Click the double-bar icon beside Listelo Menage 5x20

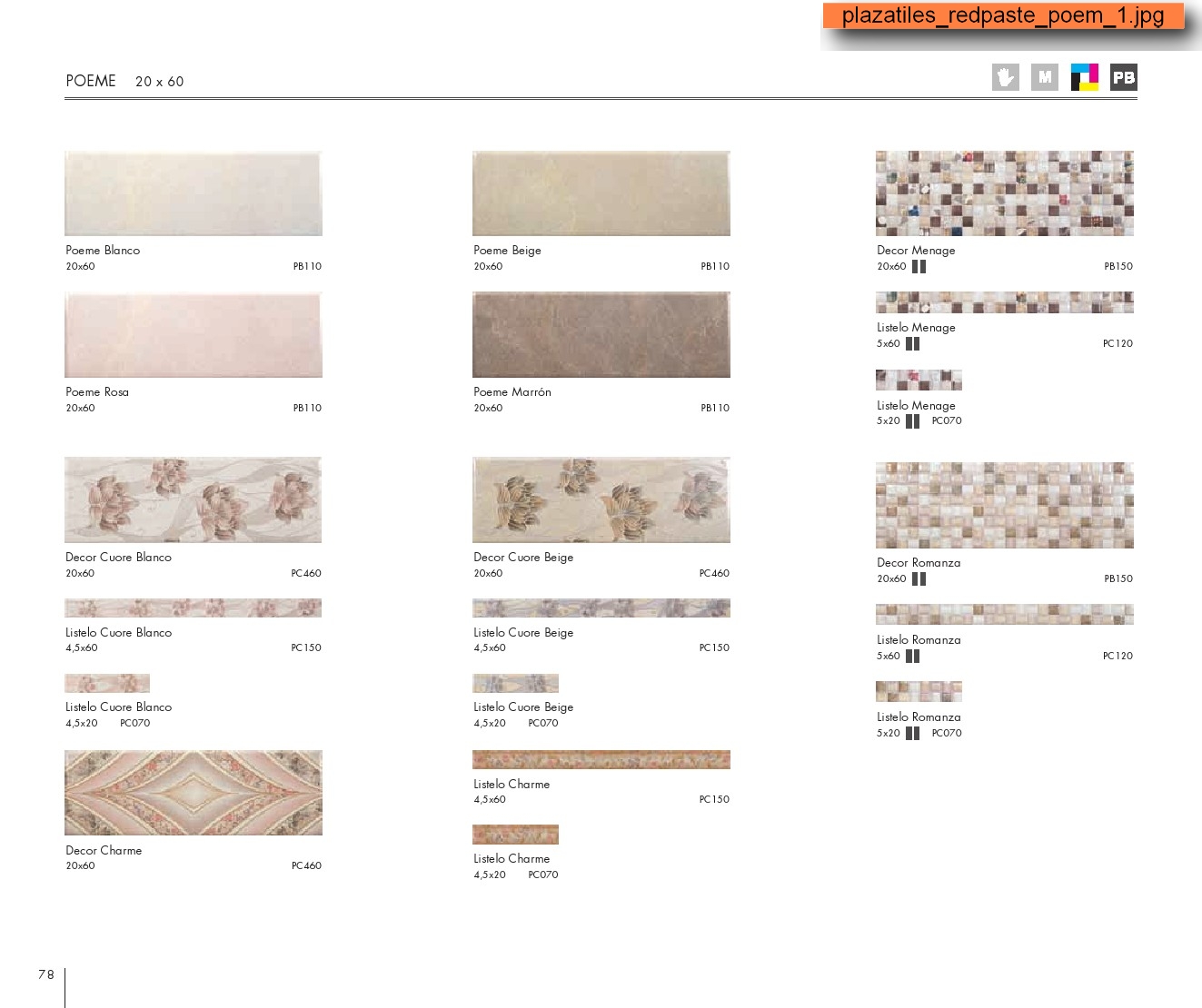point(912,421)
